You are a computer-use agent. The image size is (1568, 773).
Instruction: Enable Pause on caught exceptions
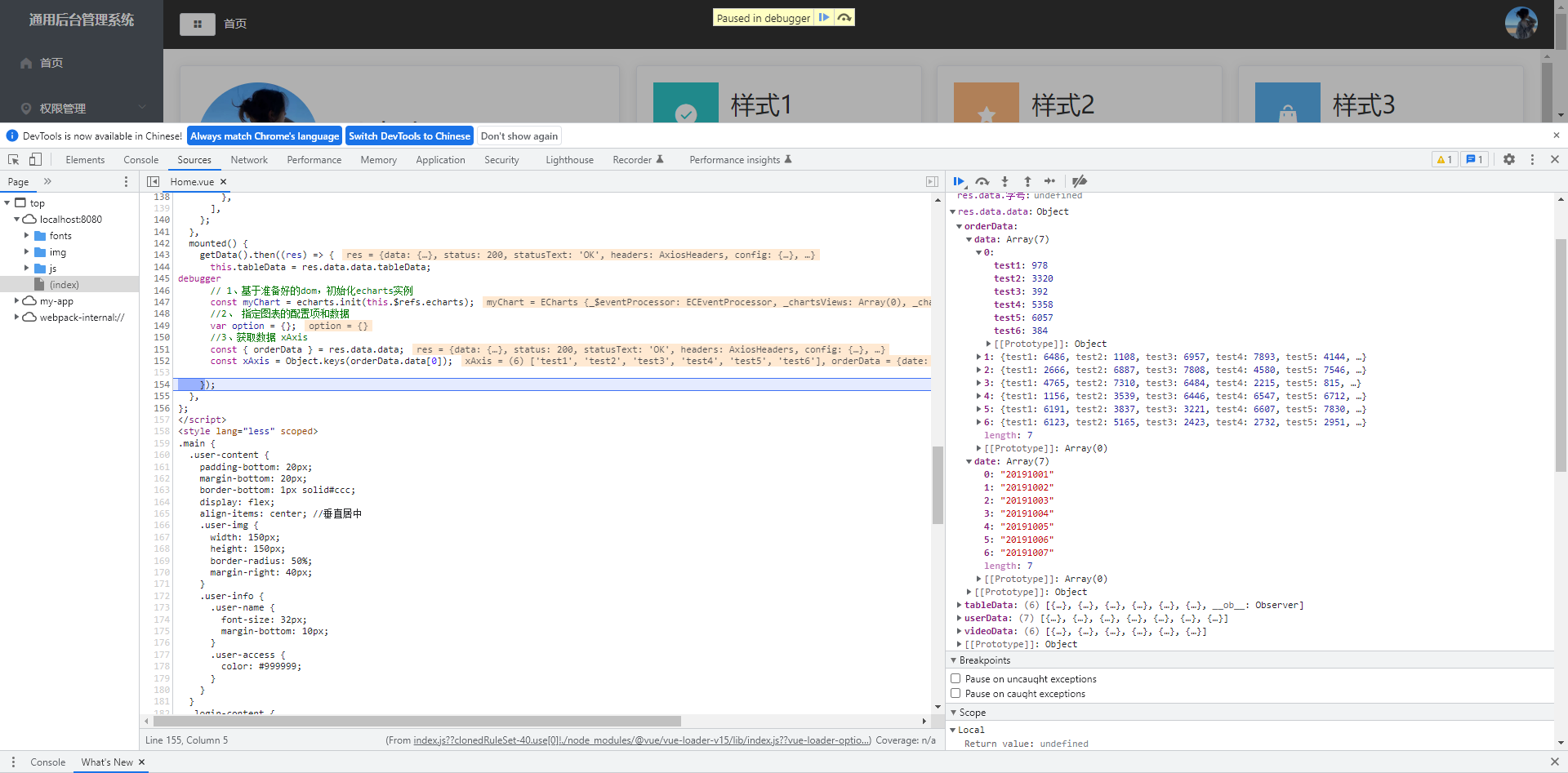[955, 693]
